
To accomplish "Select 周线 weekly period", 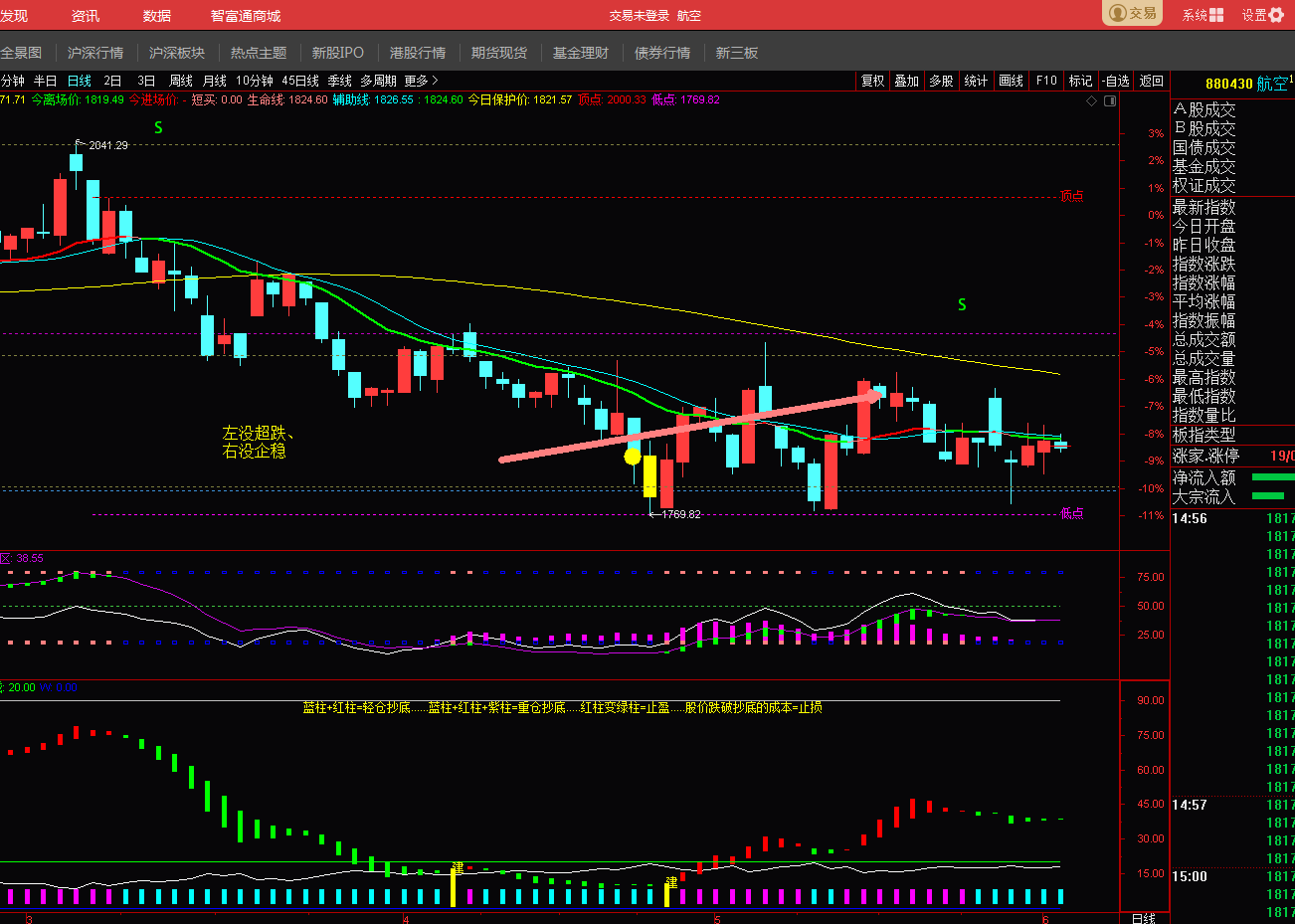I will click(181, 81).
